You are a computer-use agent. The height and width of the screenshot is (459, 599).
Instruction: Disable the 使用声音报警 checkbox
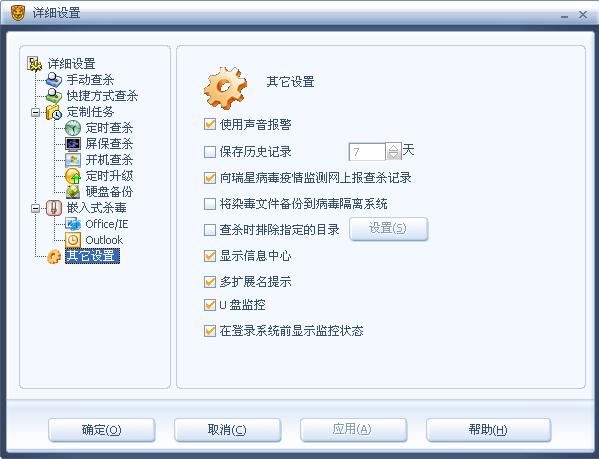pyautogui.click(x=210, y=124)
